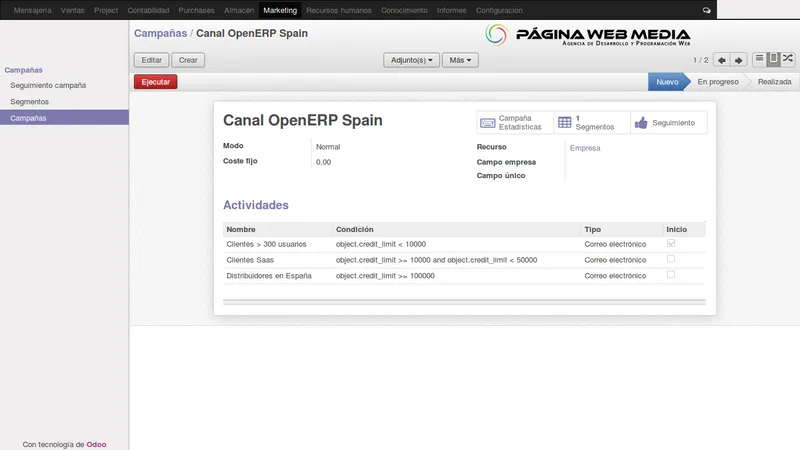Select the Realizada status stage
This screenshot has width=800, height=450.
(774, 82)
